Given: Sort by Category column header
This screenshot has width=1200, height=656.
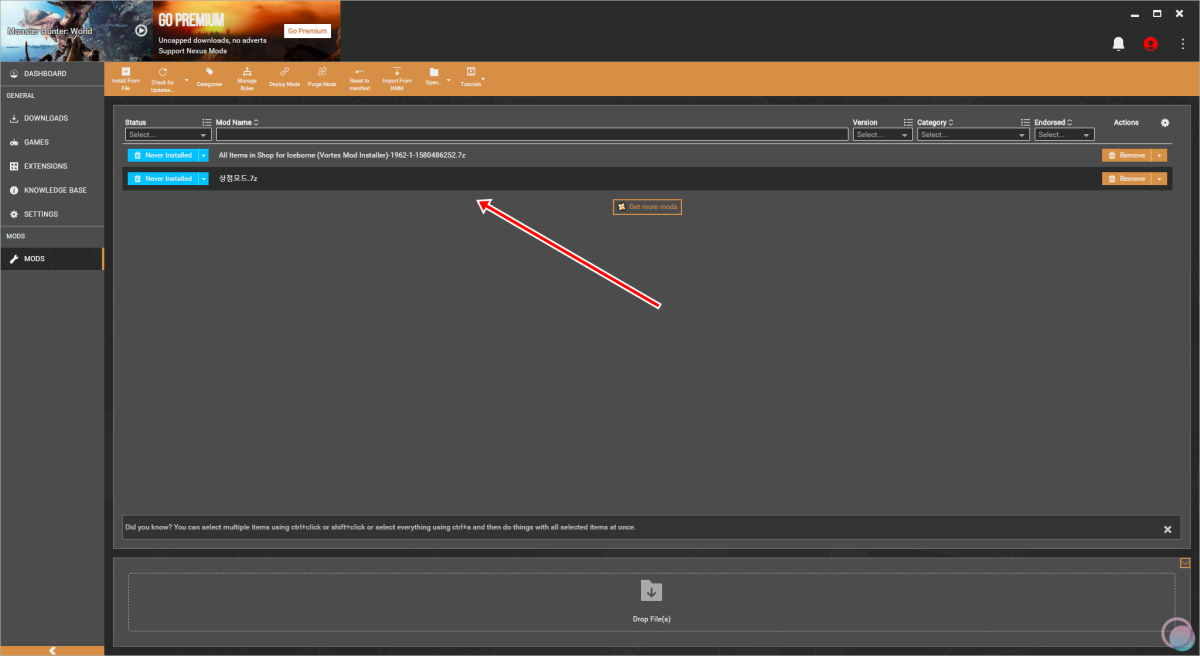Looking at the screenshot, I should [935, 122].
